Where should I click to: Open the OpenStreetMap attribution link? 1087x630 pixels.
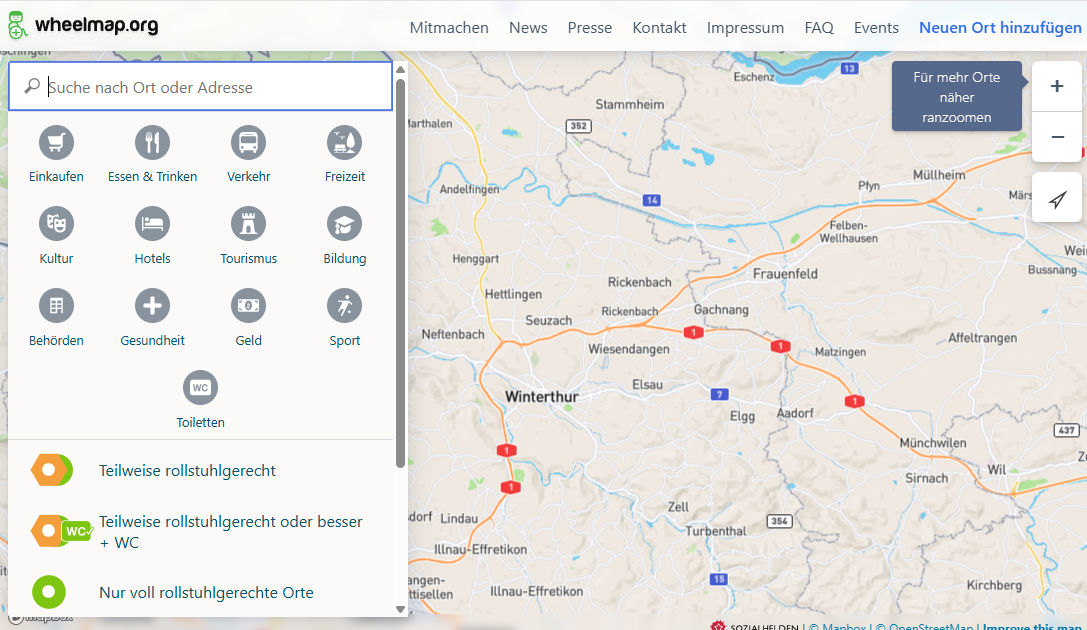tap(930, 627)
